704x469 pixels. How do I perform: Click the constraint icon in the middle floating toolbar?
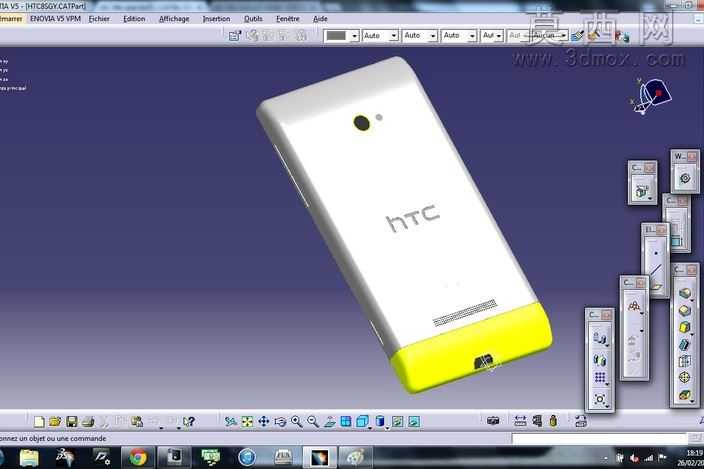click(x=634, y=307)
